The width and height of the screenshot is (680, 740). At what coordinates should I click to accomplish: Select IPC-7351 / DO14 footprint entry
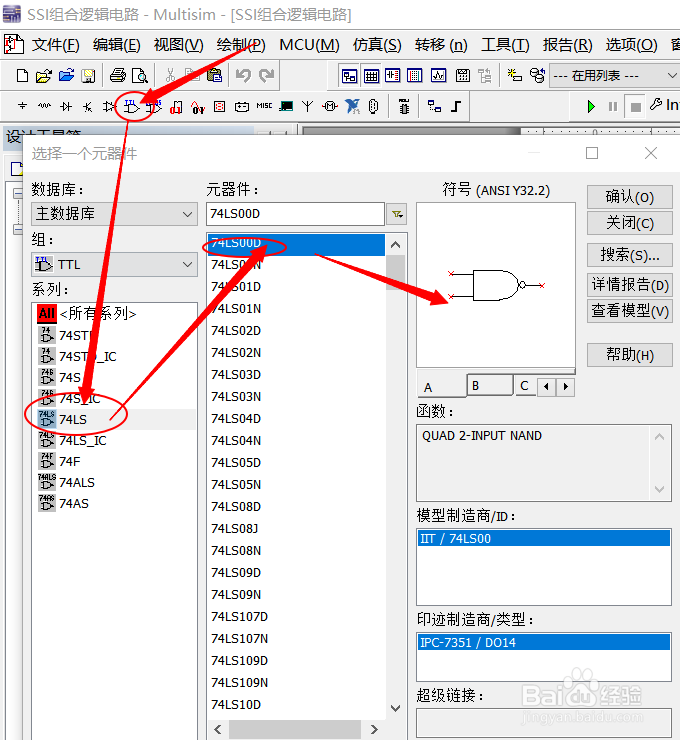(x=544, y=642)
